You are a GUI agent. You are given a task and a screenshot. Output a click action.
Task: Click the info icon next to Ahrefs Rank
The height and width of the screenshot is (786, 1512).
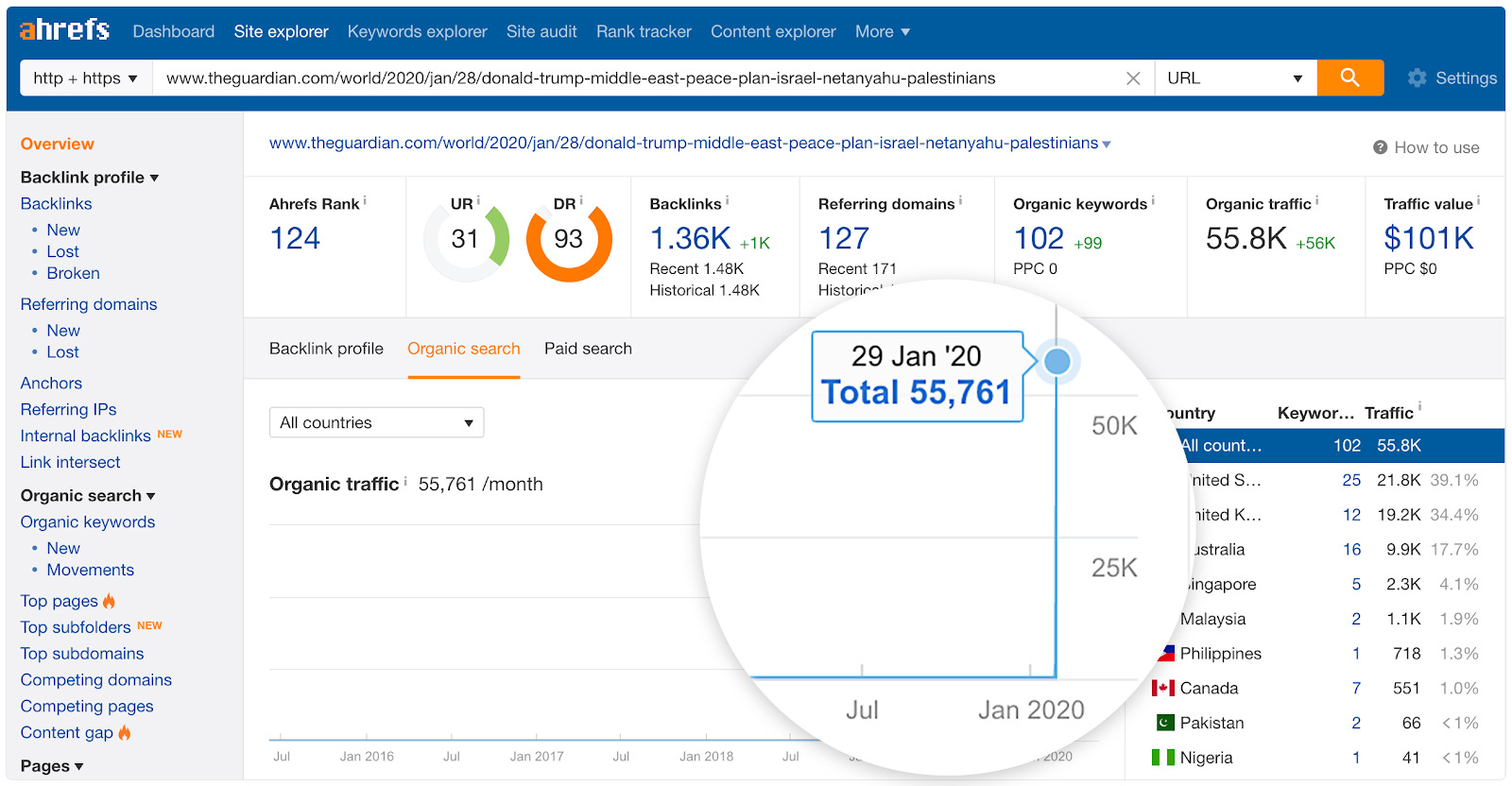[x=365, y=201]
